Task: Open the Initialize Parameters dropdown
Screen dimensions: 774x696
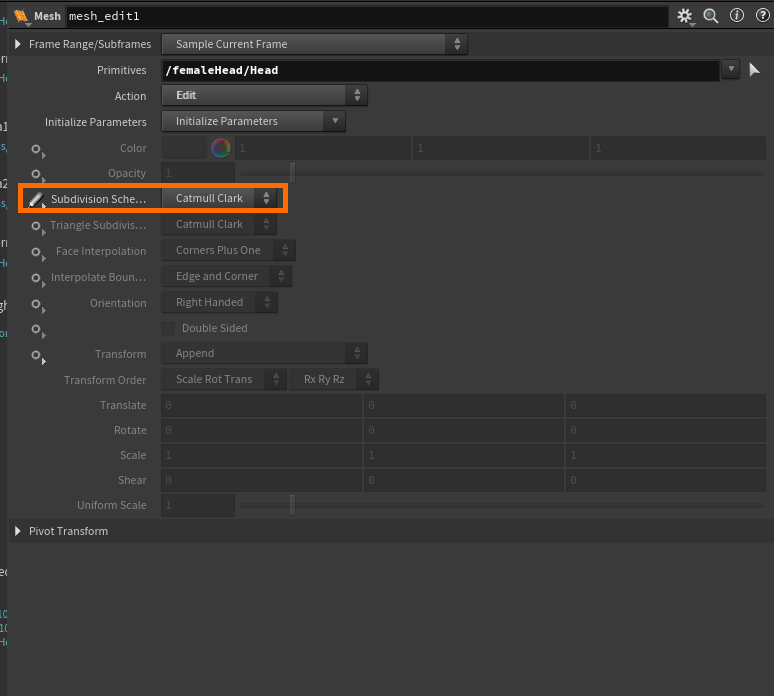Action: click(x=254, y=121)
